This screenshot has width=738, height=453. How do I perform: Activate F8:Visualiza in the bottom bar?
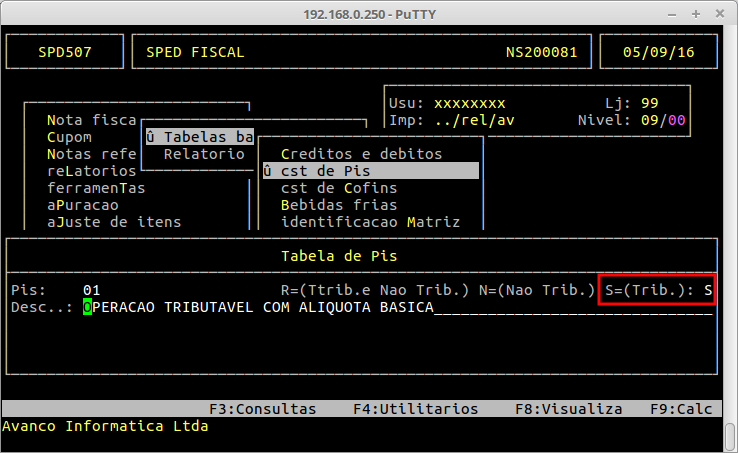[x=568, y=409]
